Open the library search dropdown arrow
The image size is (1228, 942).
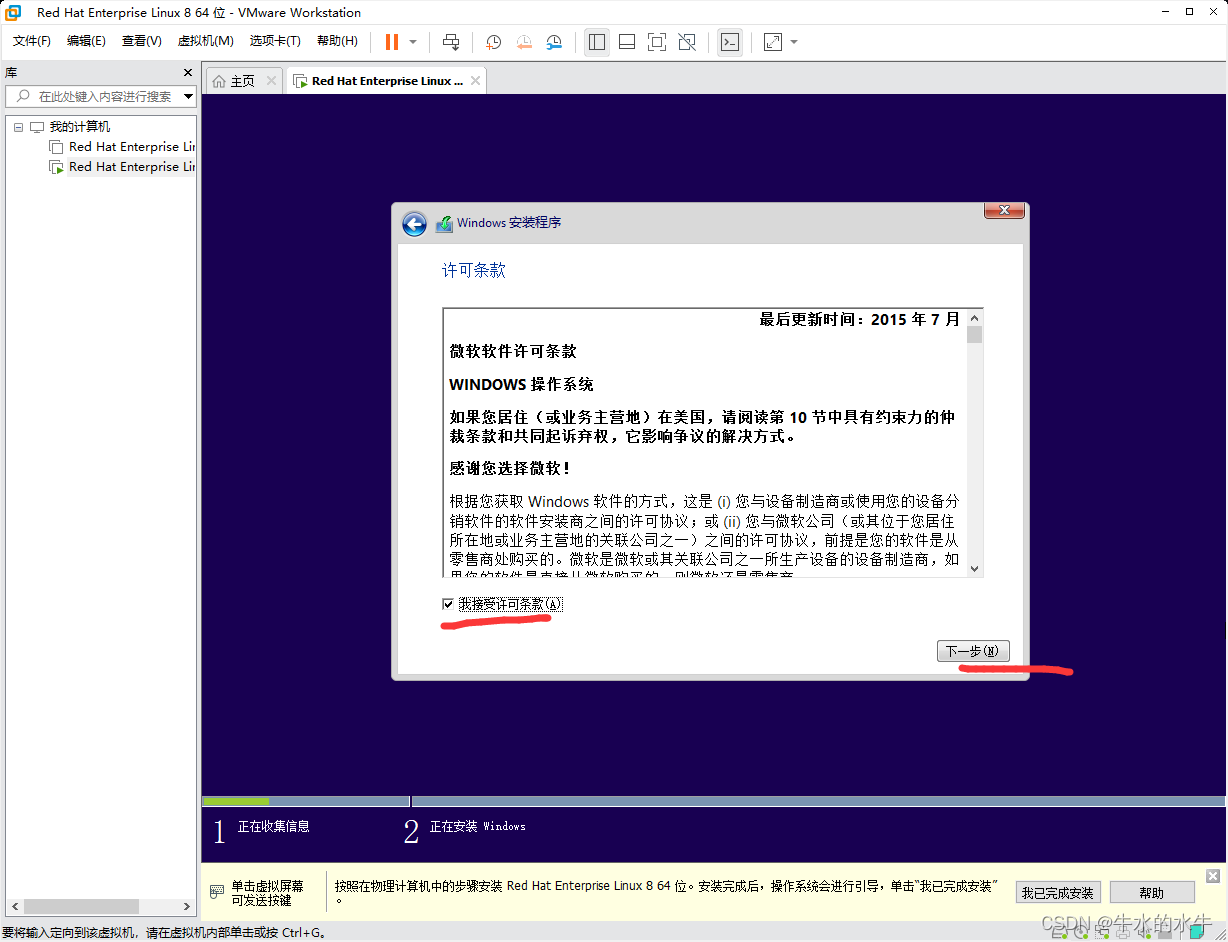pos(189,97)
